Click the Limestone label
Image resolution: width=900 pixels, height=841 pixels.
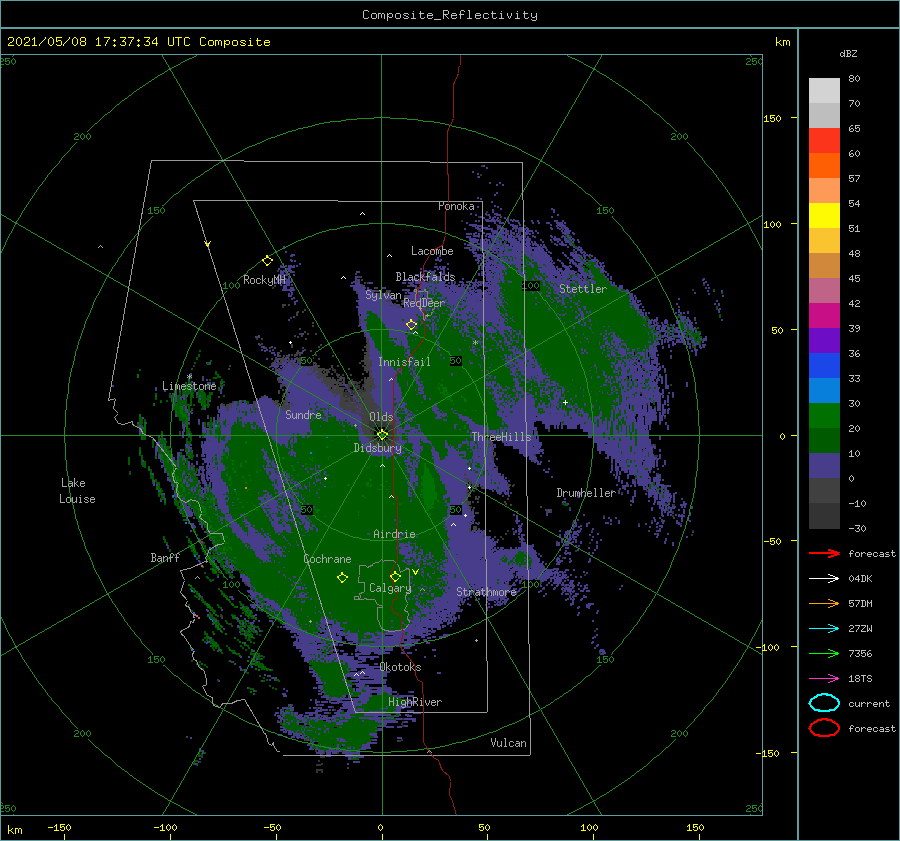[189, 386]
